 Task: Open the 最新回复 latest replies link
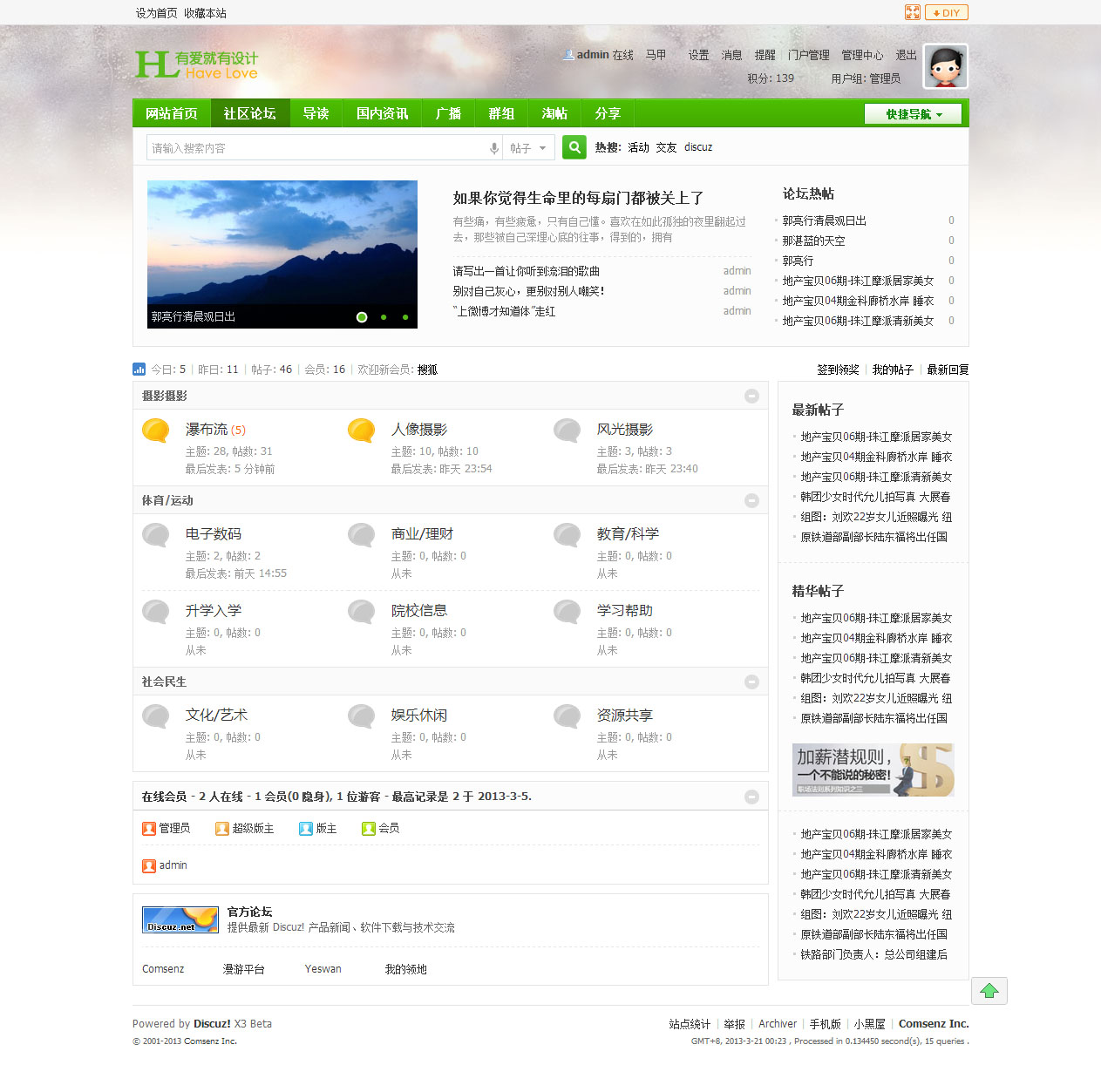(948, 370)
